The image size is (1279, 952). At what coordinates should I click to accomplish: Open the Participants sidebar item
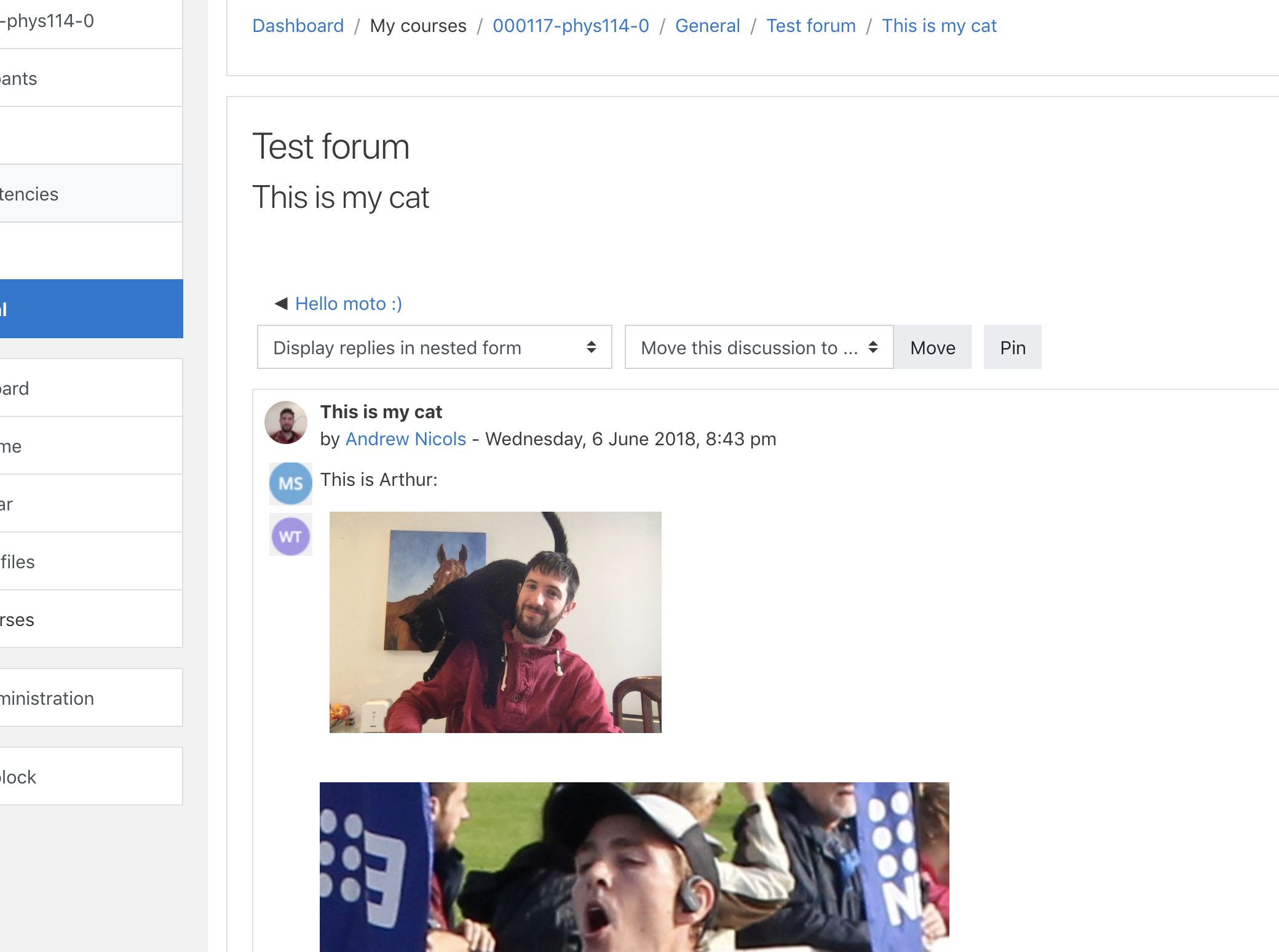pyautogui.click(x=91, y=78)
